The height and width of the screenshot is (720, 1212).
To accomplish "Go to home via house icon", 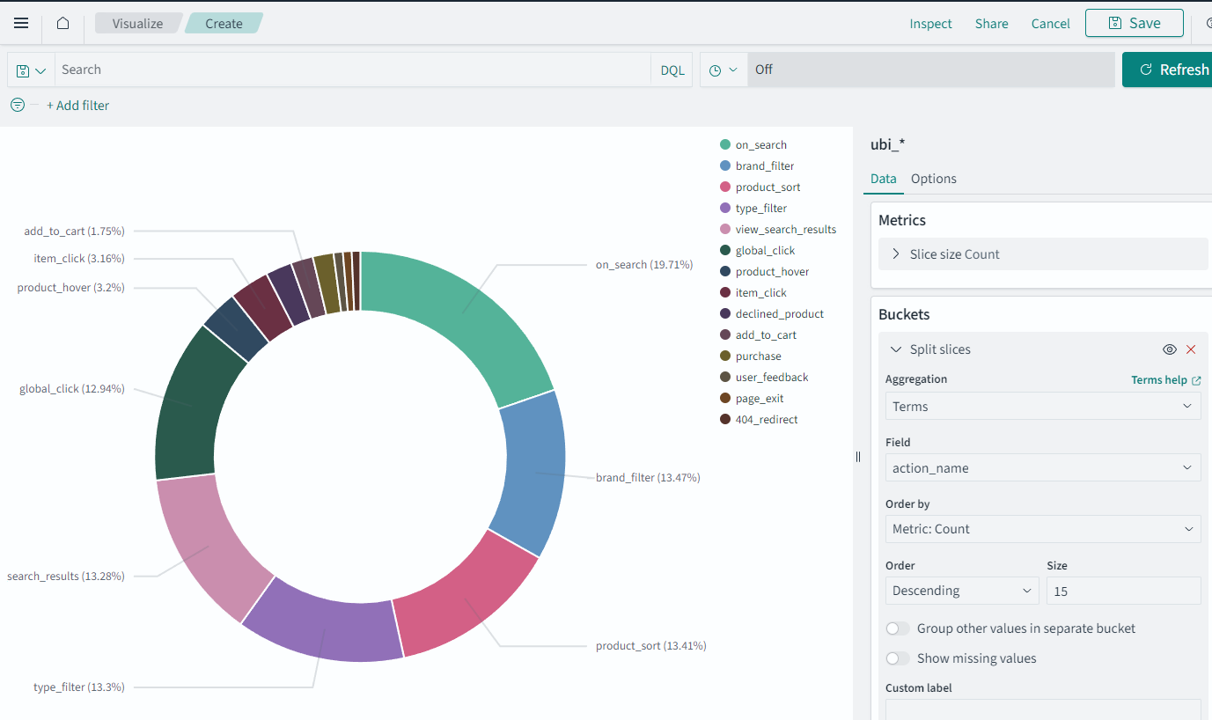I will pos(63,23).
